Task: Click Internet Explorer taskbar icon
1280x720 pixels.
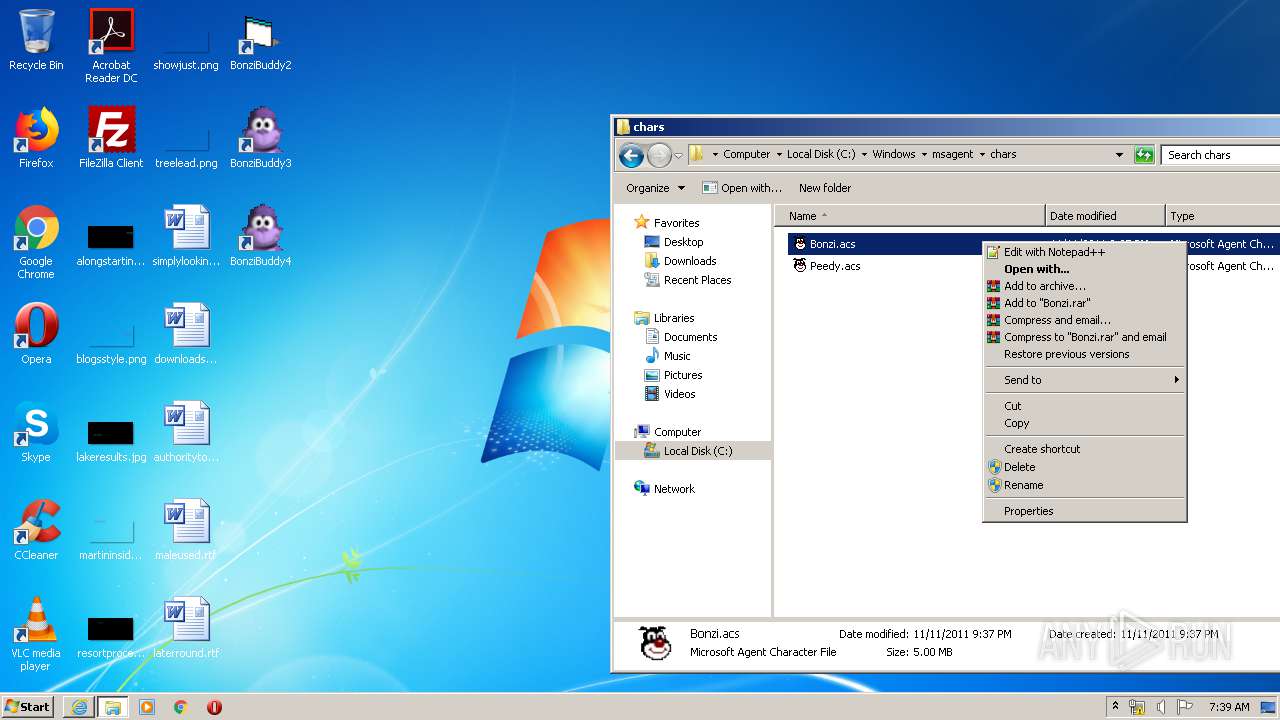Action: point(79,707)
